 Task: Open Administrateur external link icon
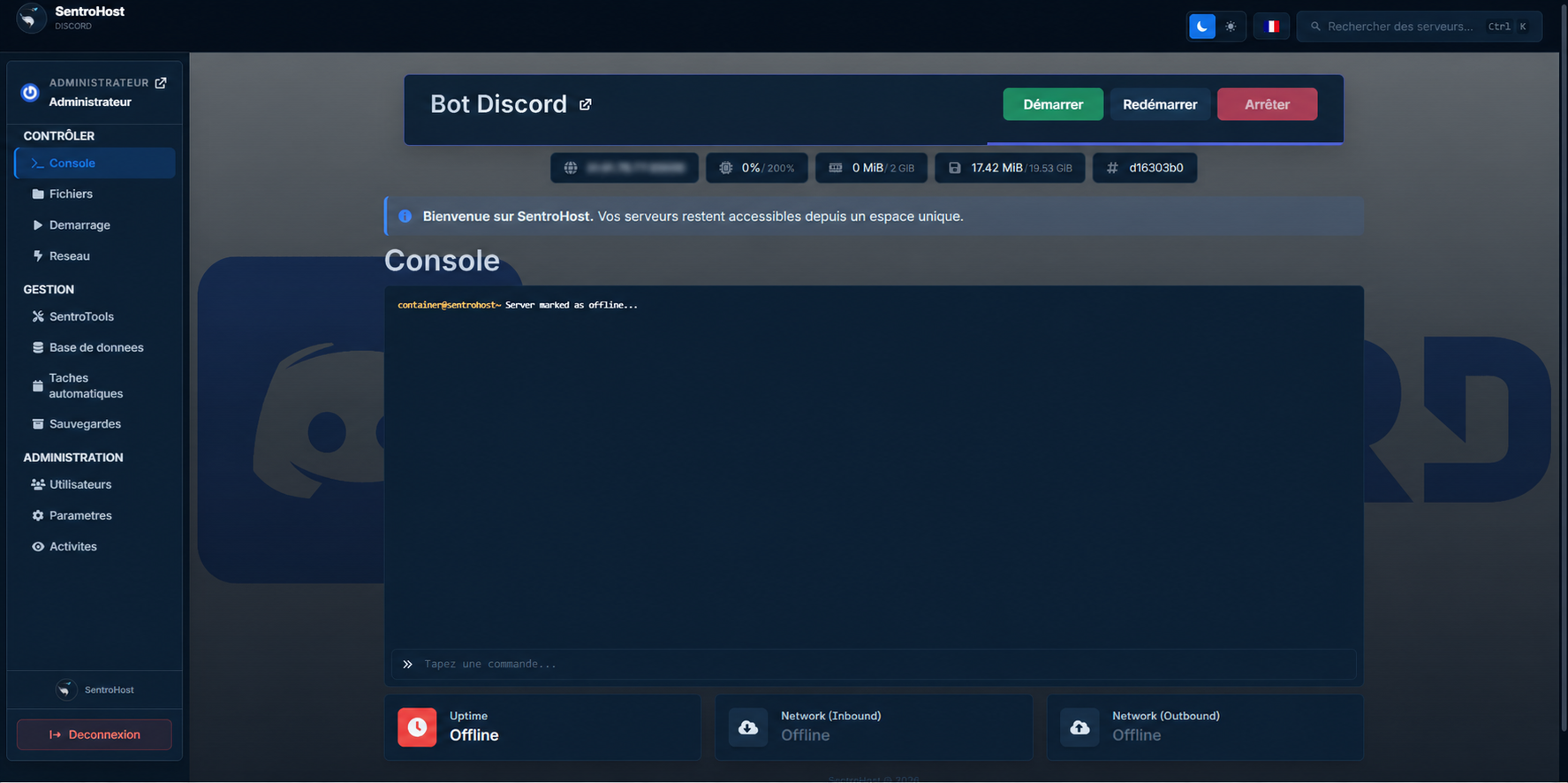[161, 83]
